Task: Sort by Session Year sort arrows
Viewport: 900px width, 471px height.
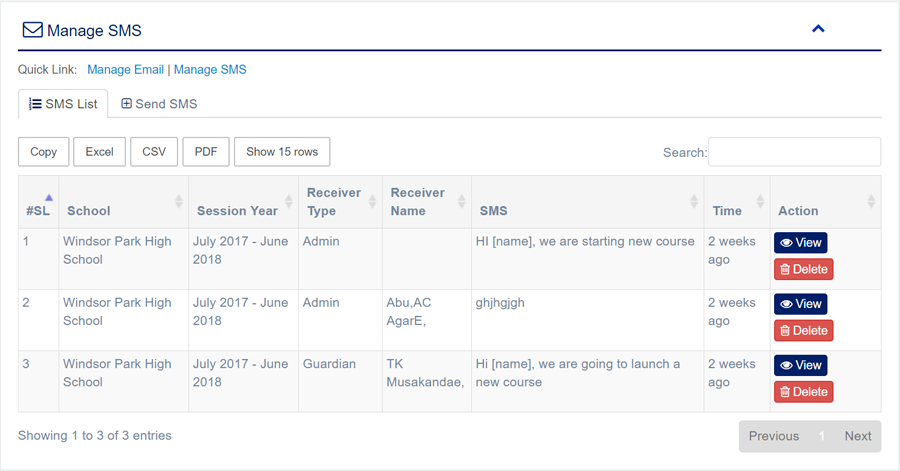Action: (289, 202)
